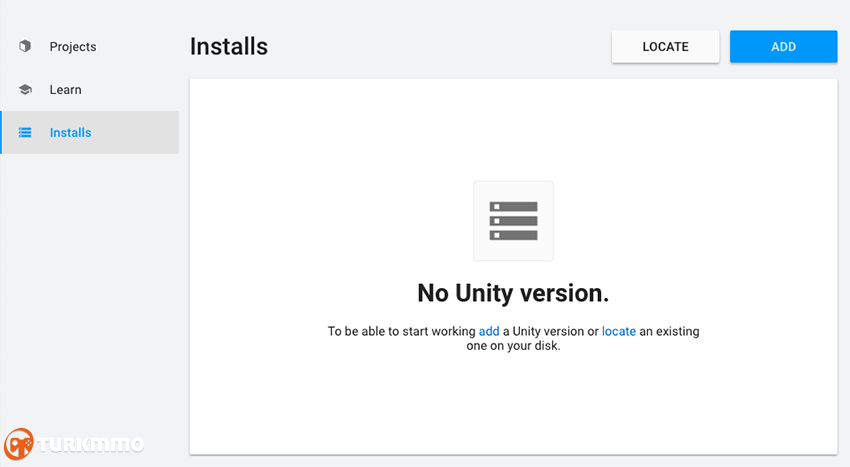Click the 'No Unity version.' heading
Viewport: 850px width, 467px height.
click(x=513, y=293)
